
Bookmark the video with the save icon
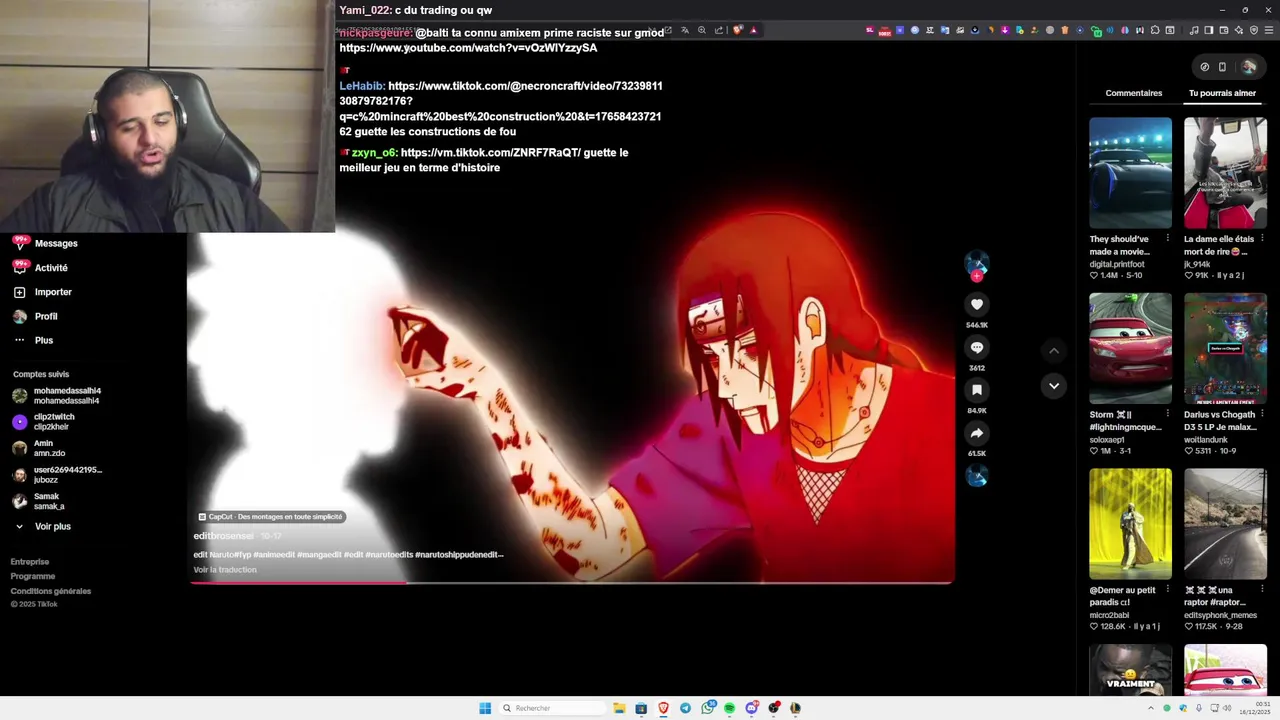coord(977,390)
